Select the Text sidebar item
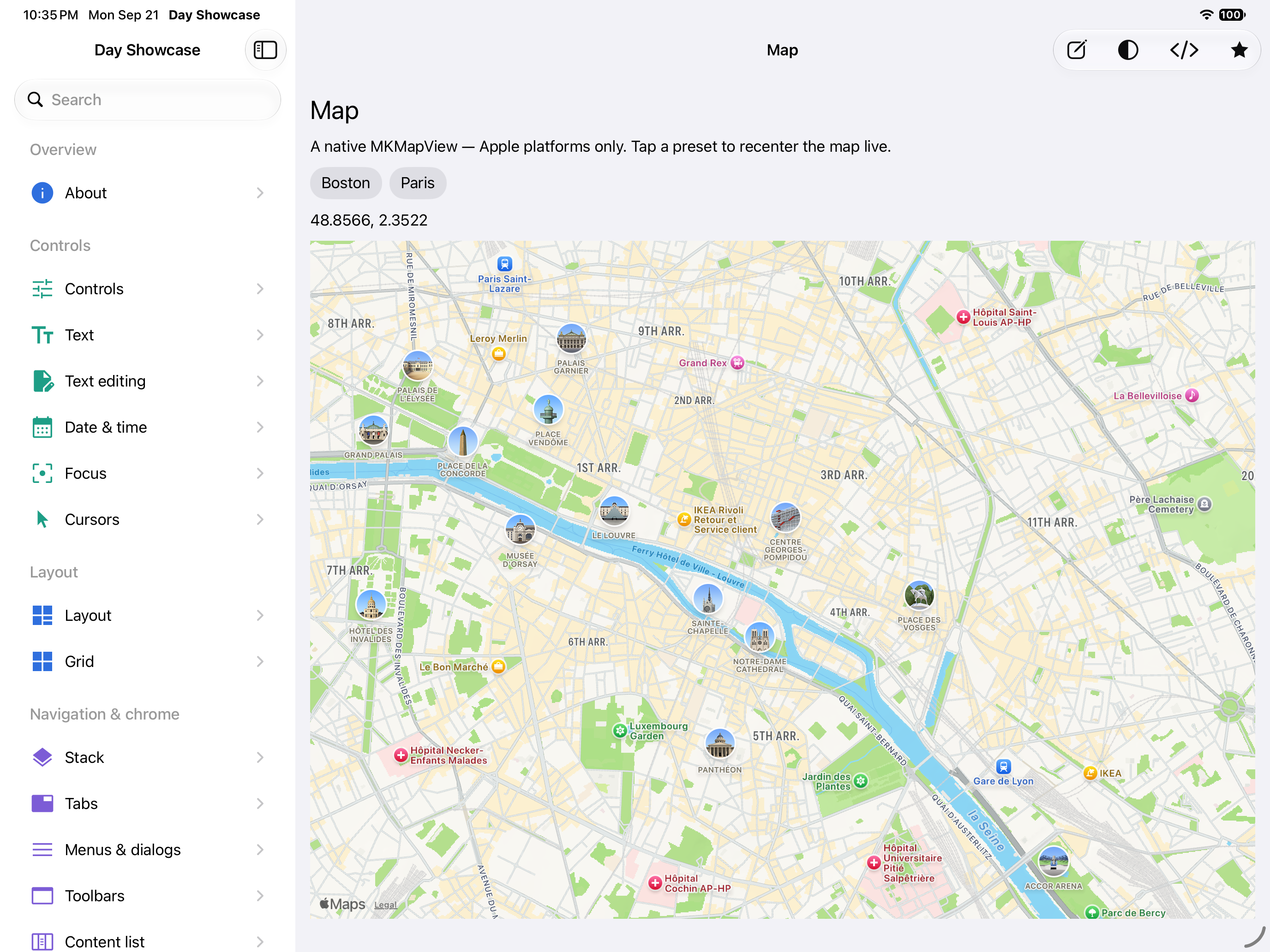Viewport: 1270px width, 952px height. click(148, 335)
